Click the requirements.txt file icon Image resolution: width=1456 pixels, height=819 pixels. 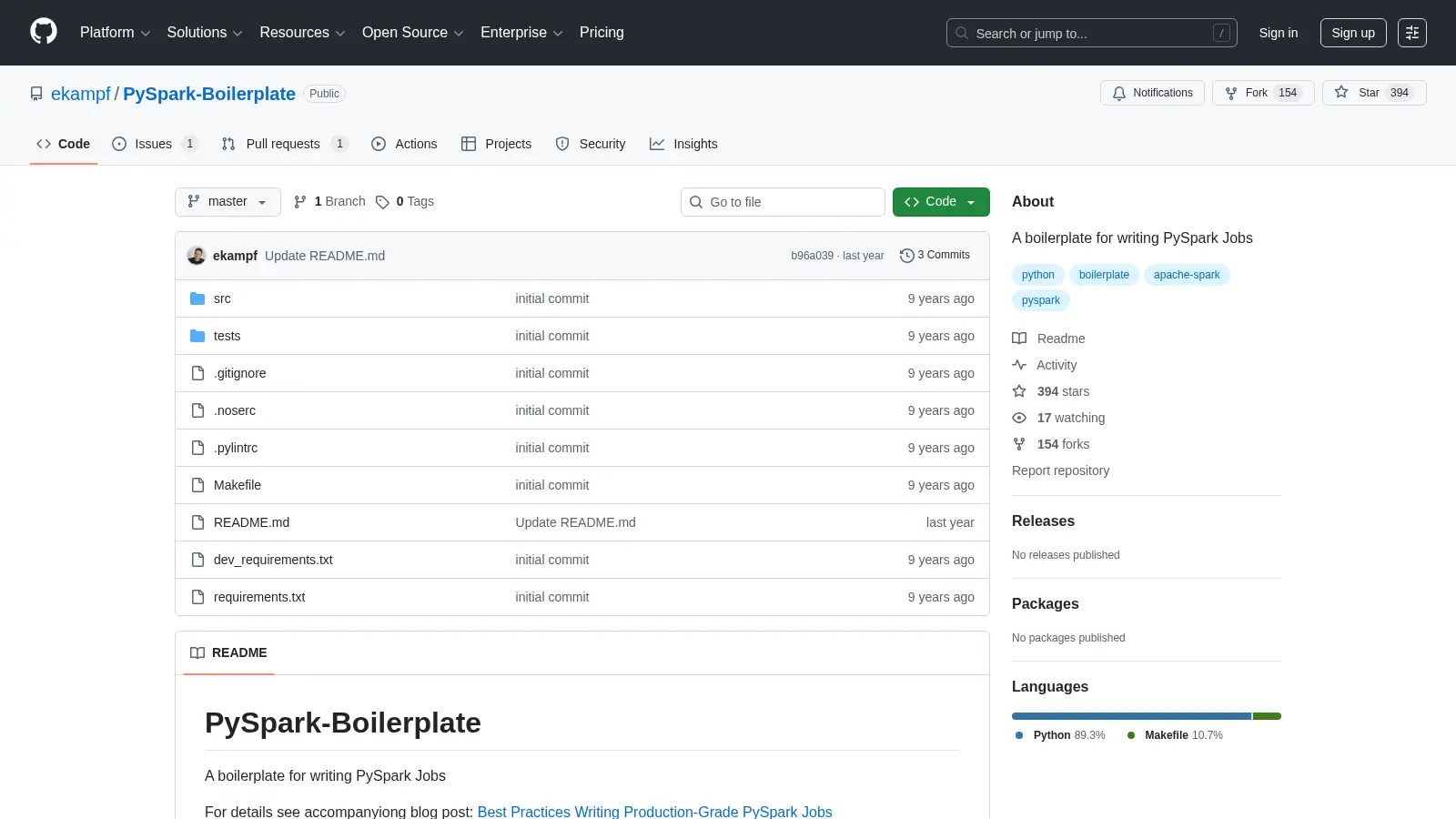pos(197,597)
